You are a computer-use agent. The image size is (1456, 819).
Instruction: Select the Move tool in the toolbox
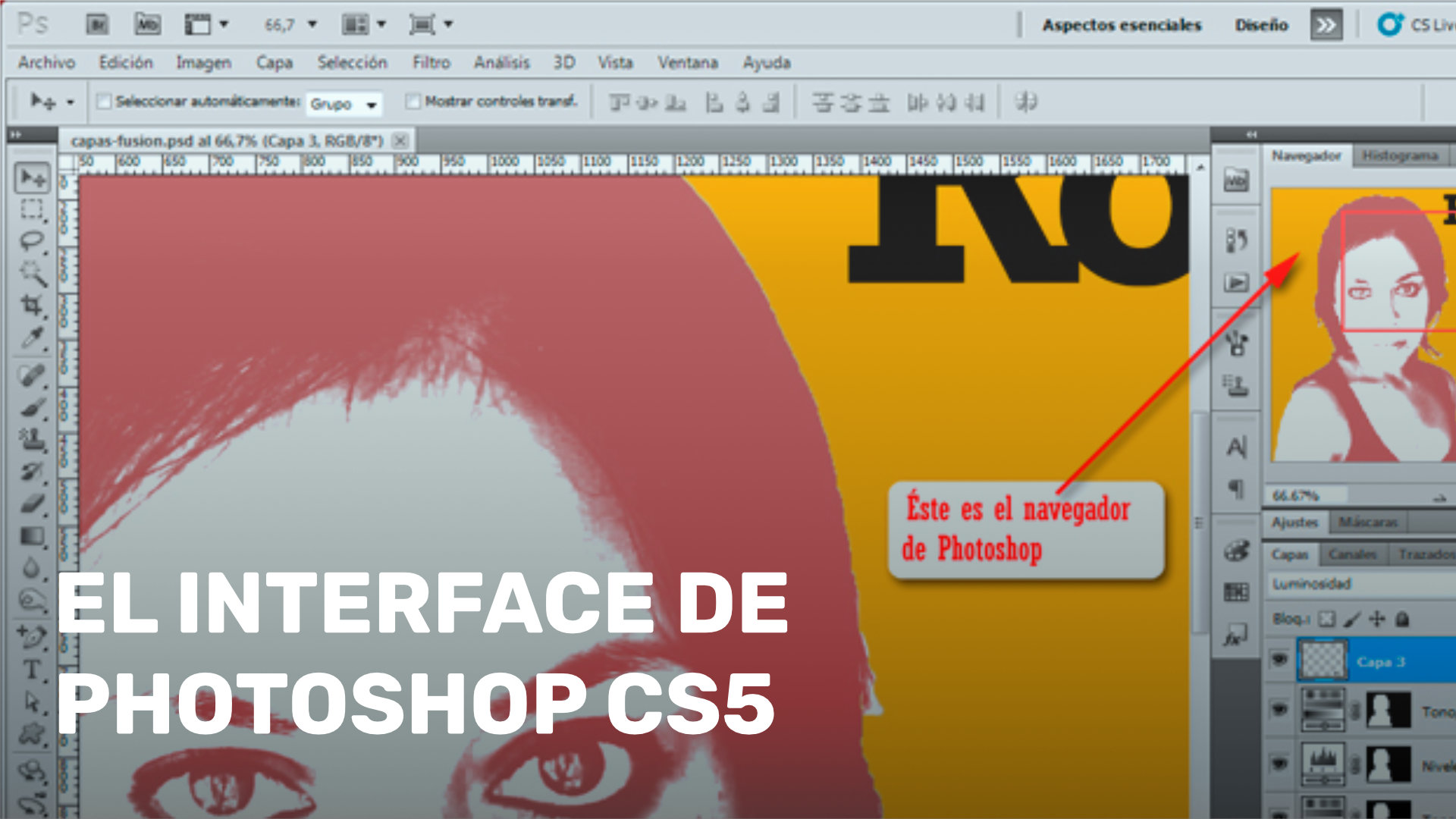[33, 177]
